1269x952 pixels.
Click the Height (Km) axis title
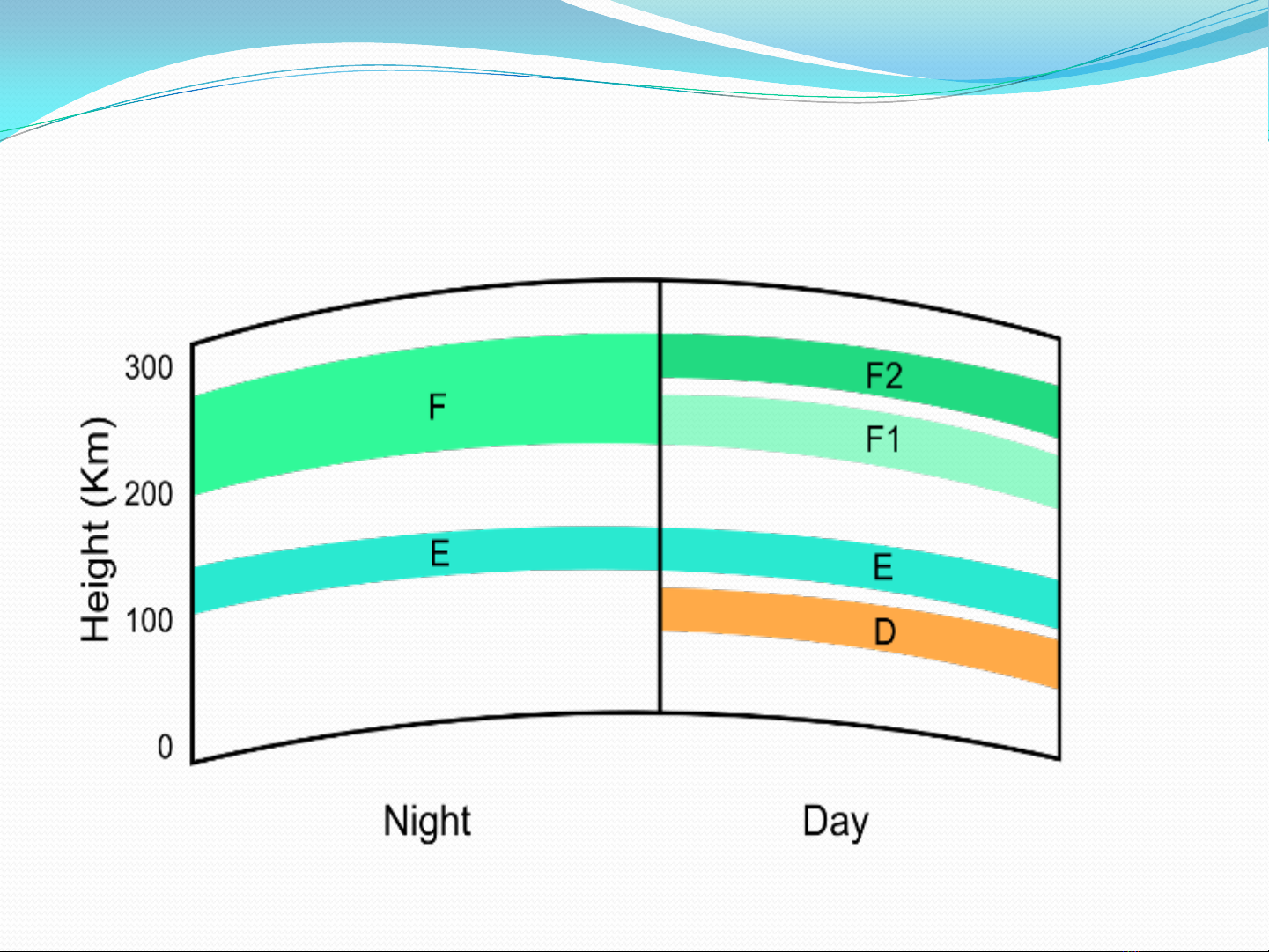point(96,529)
